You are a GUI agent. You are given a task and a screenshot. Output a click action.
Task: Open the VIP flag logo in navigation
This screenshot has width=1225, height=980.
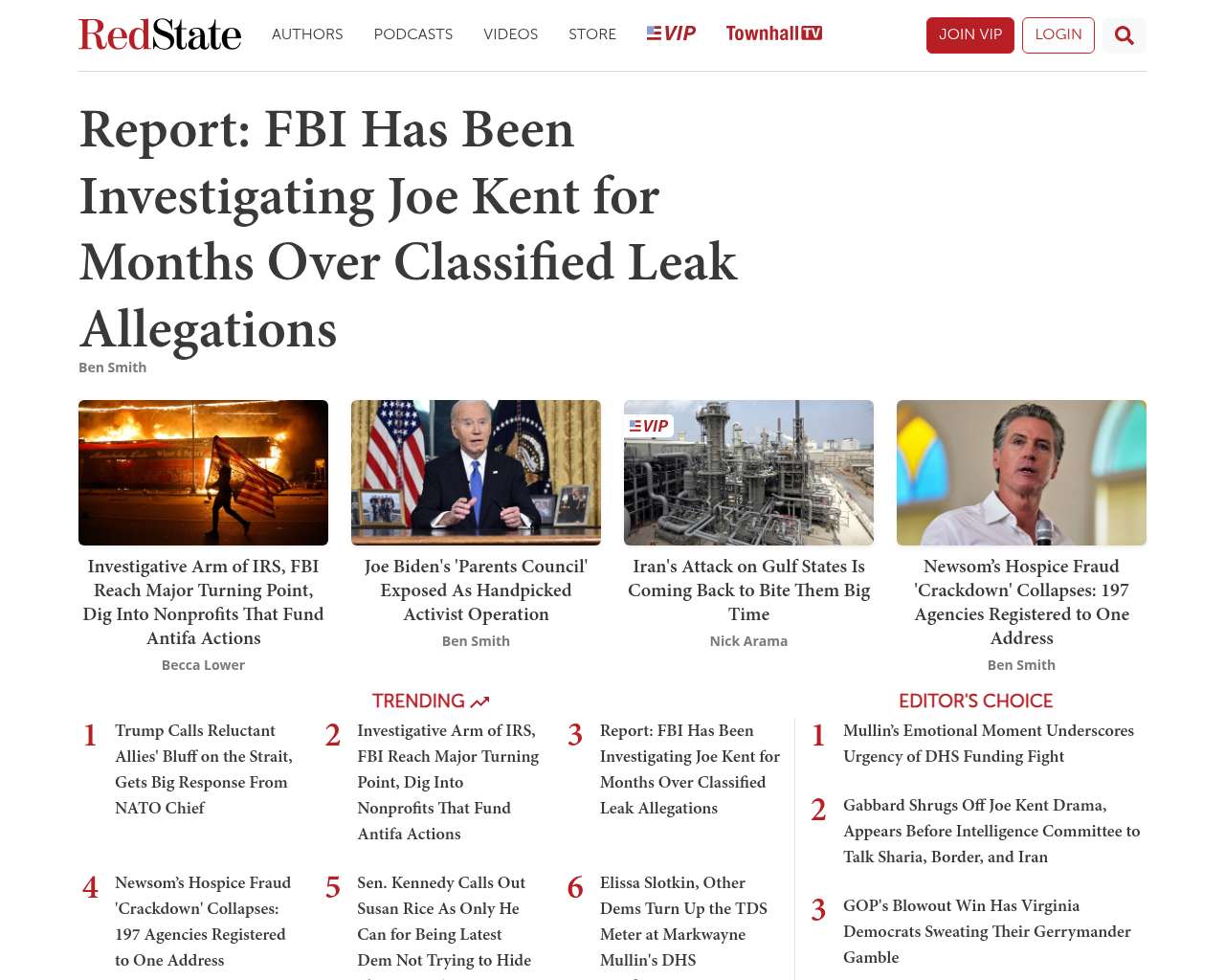671,33
